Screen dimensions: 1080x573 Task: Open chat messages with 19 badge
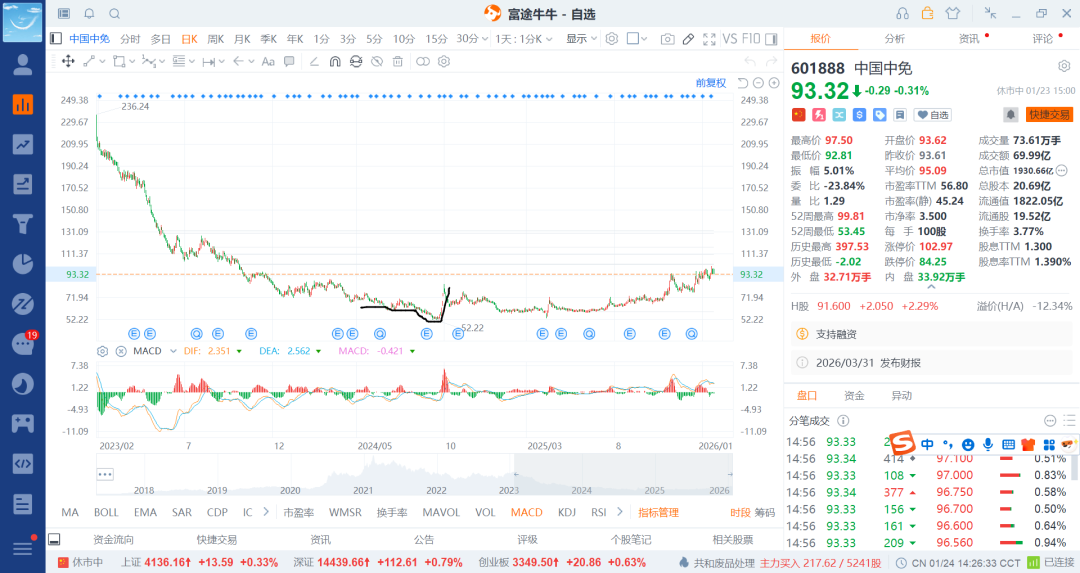point(24,342)
